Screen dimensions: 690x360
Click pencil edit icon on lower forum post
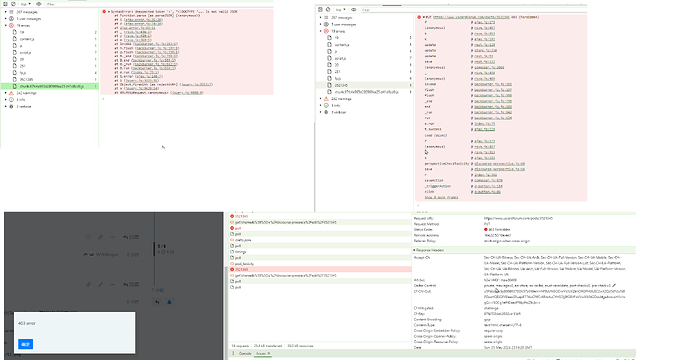pos(100,284)
